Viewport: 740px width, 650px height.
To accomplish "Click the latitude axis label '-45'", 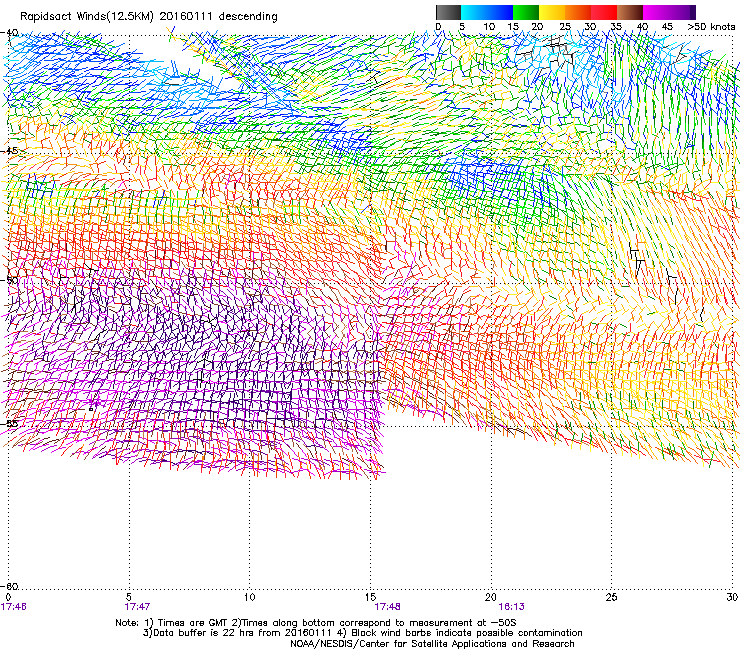I will (x=9, y=151).
